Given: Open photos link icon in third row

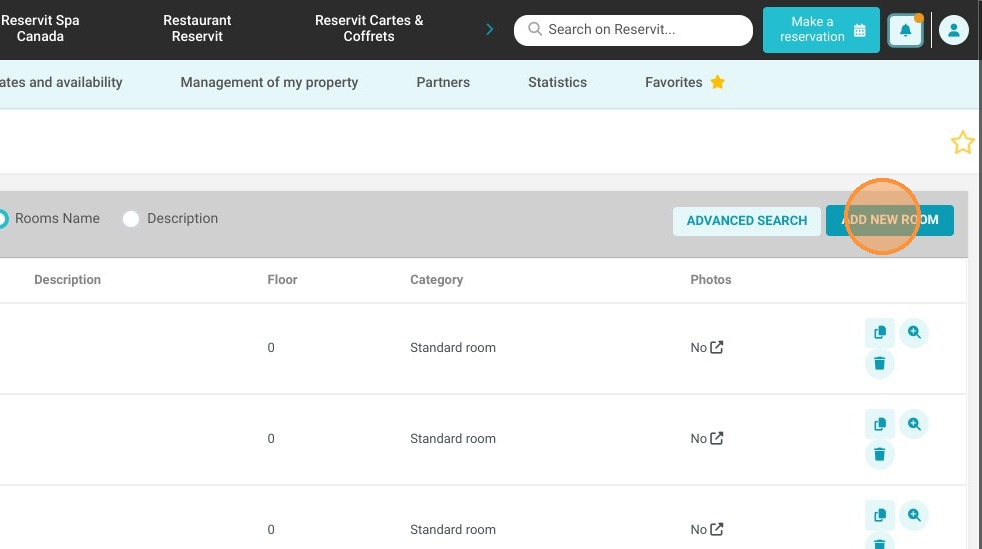Looking at the screenshot, I should click(x=716, y=529).
